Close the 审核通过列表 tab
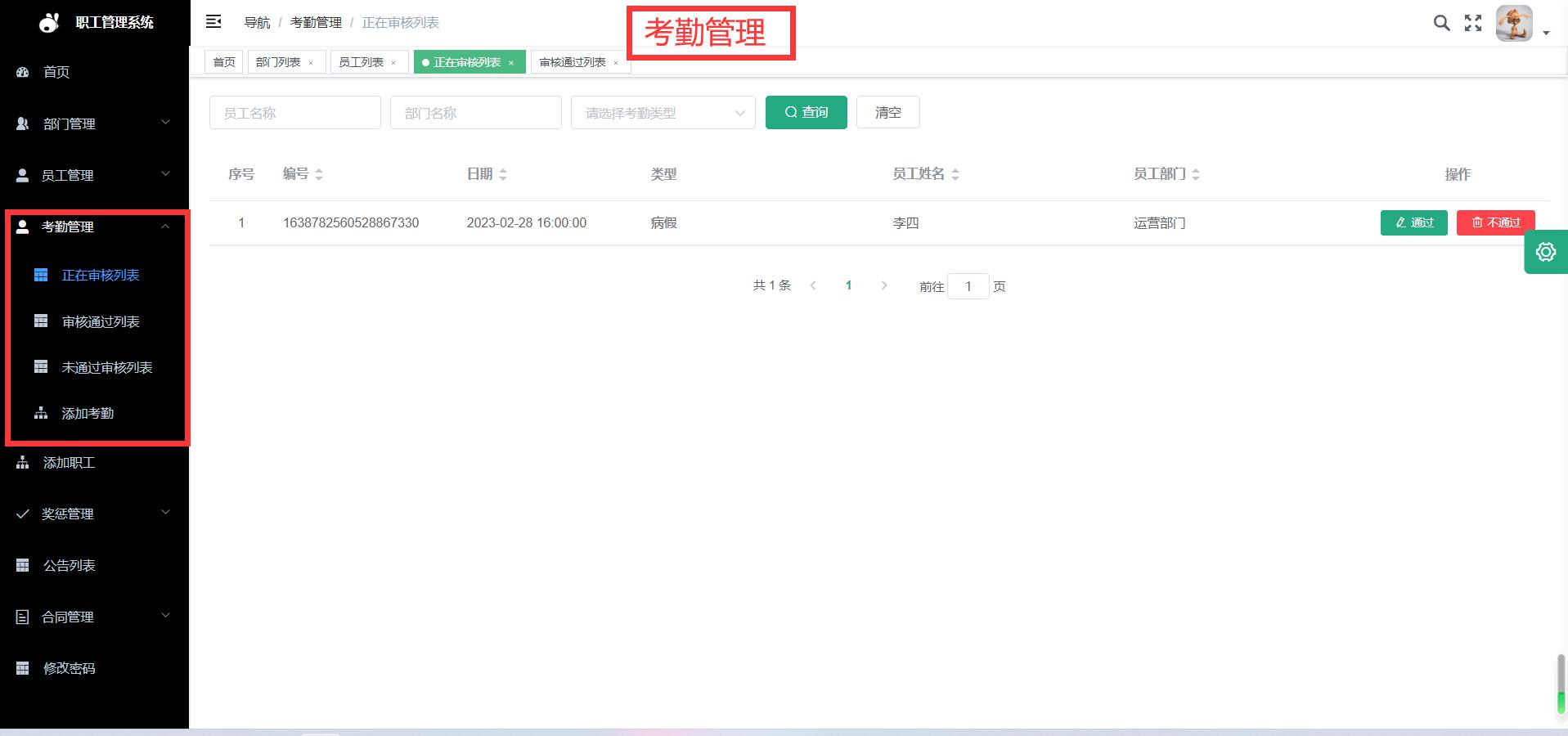1568x736 pixels. (616, 63)
